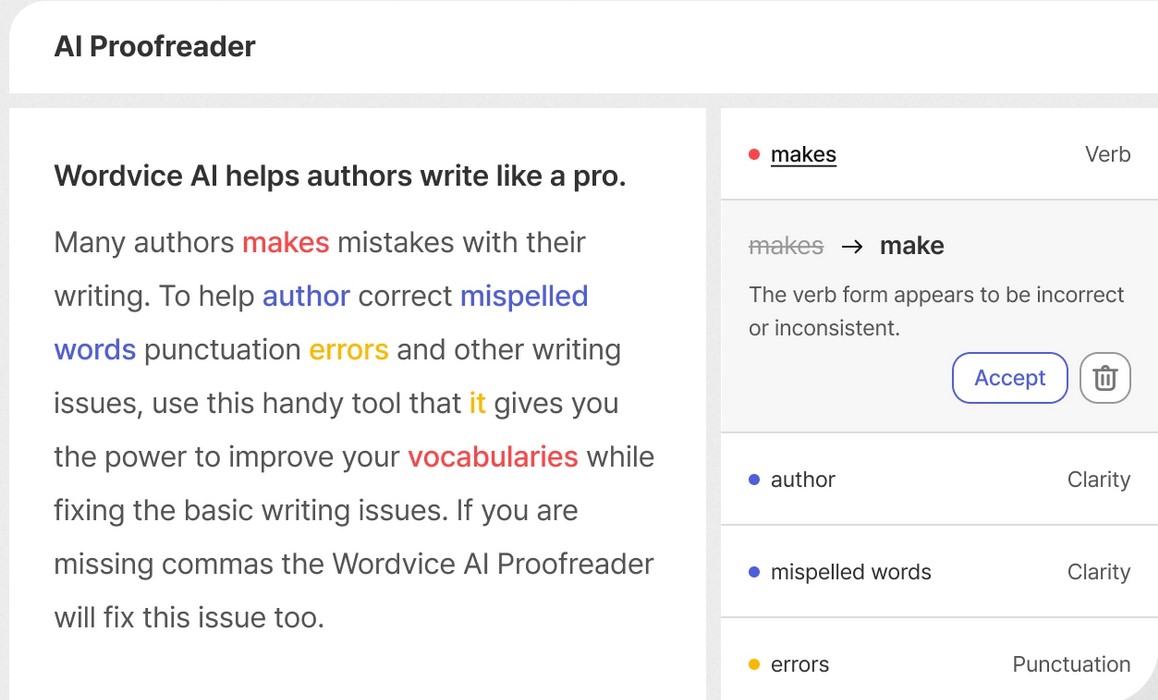This screenshot has width=1158, height=700.
Task: Click the highlighted word mispelled in paragraph
Action: click(523, 296)
